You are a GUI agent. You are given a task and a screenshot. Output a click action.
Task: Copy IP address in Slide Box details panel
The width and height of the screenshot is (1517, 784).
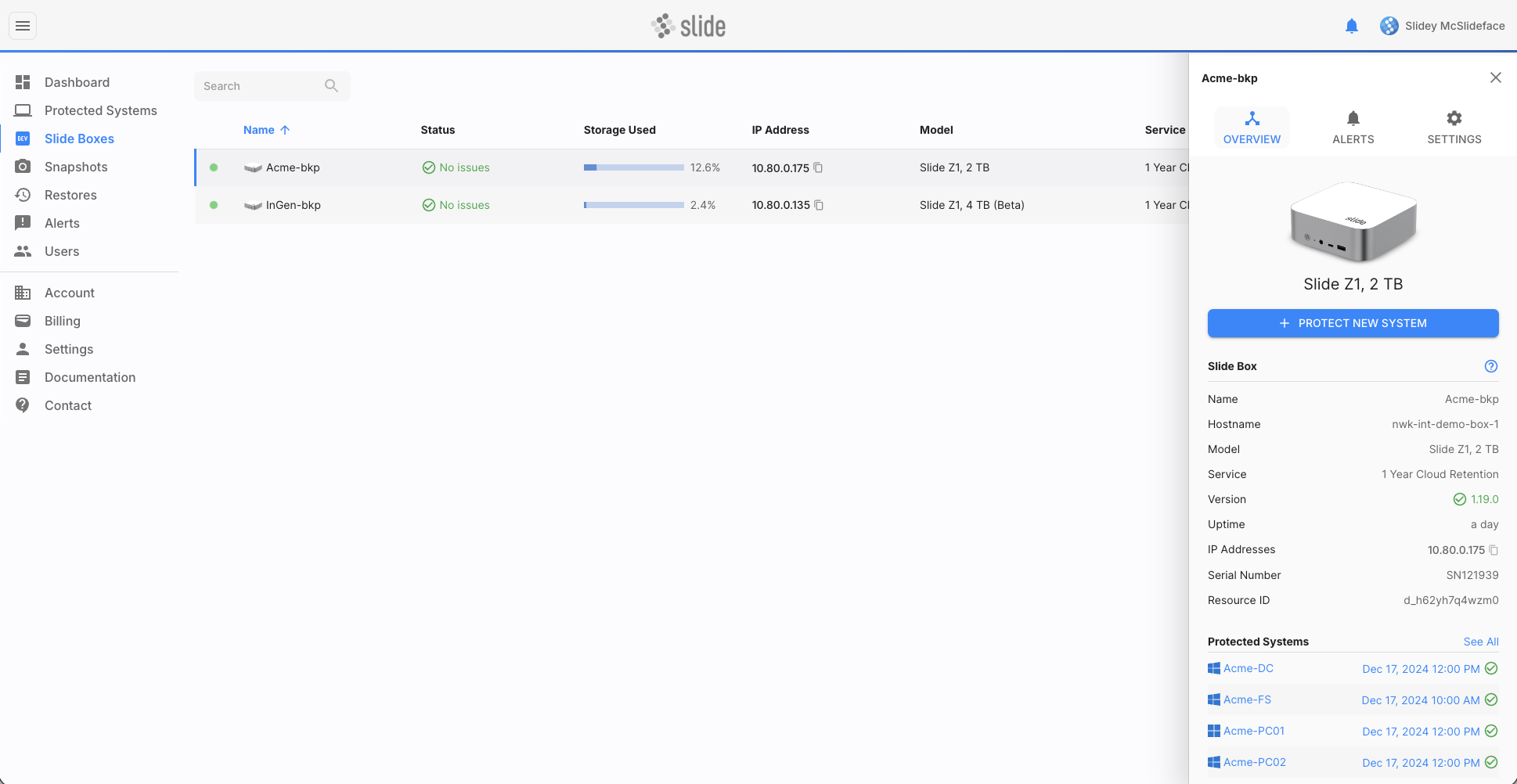pos(1494,550)
